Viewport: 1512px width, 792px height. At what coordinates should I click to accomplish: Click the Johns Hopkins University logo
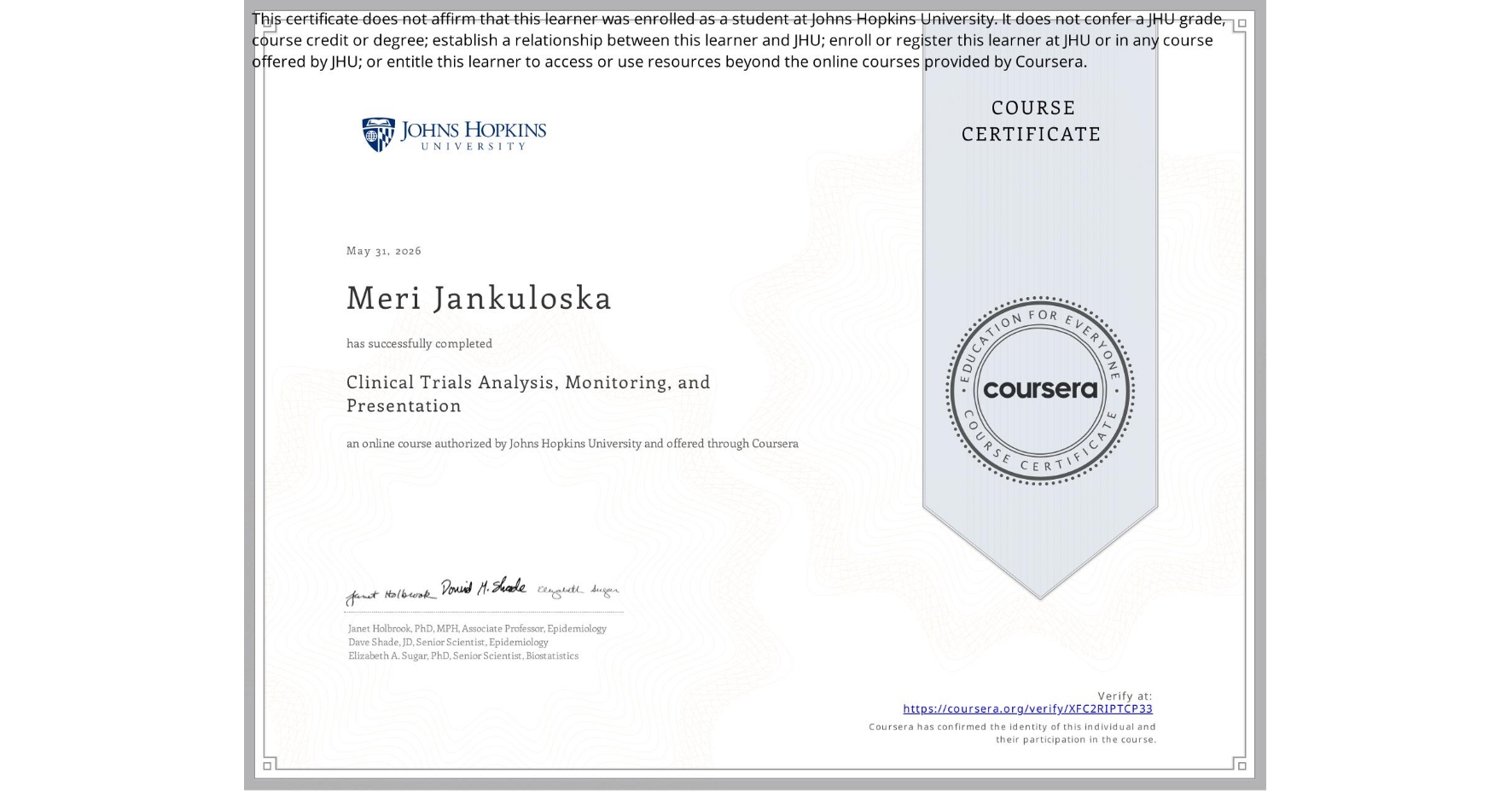coord(454,135)
